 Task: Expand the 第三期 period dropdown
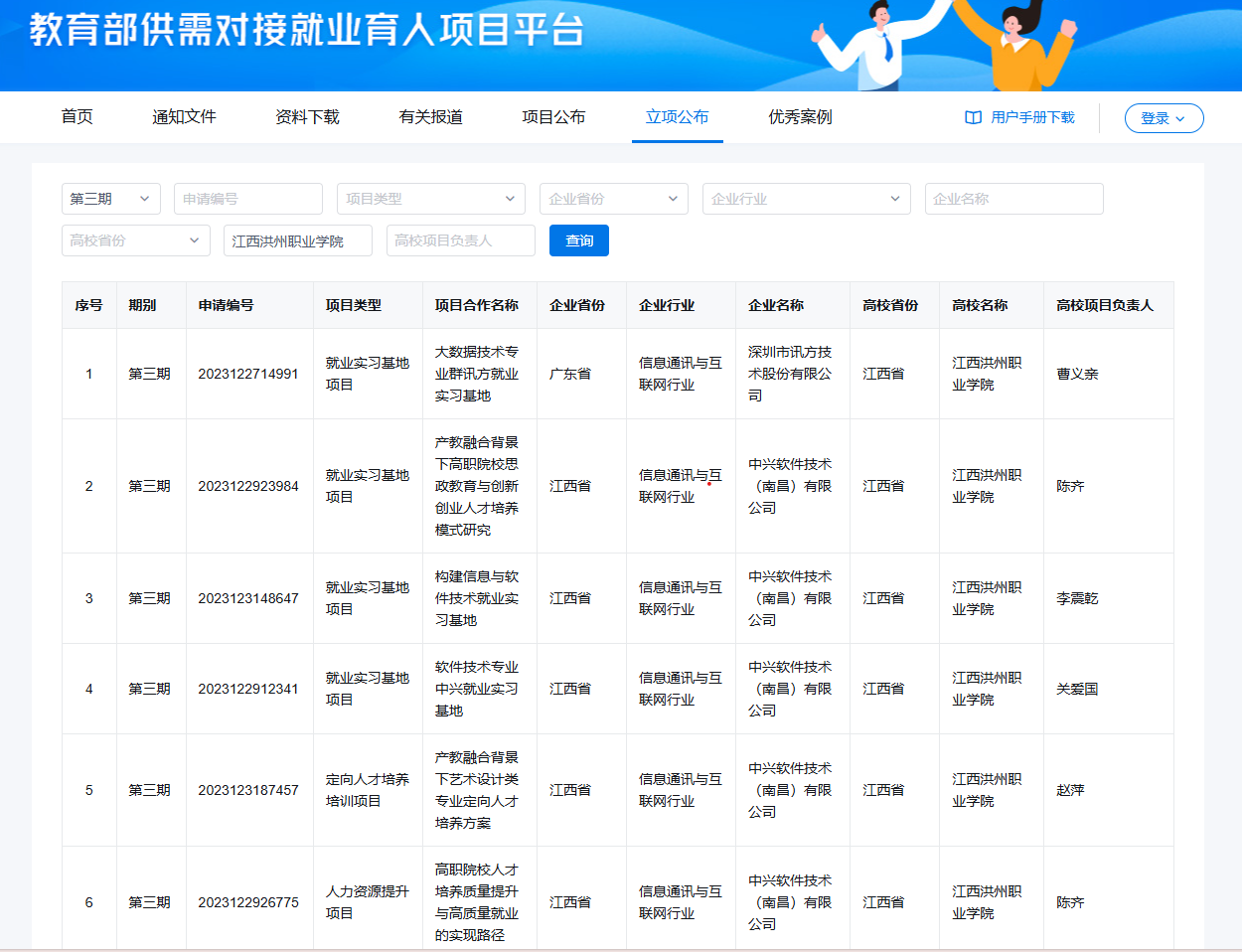[x=110, y=199]
